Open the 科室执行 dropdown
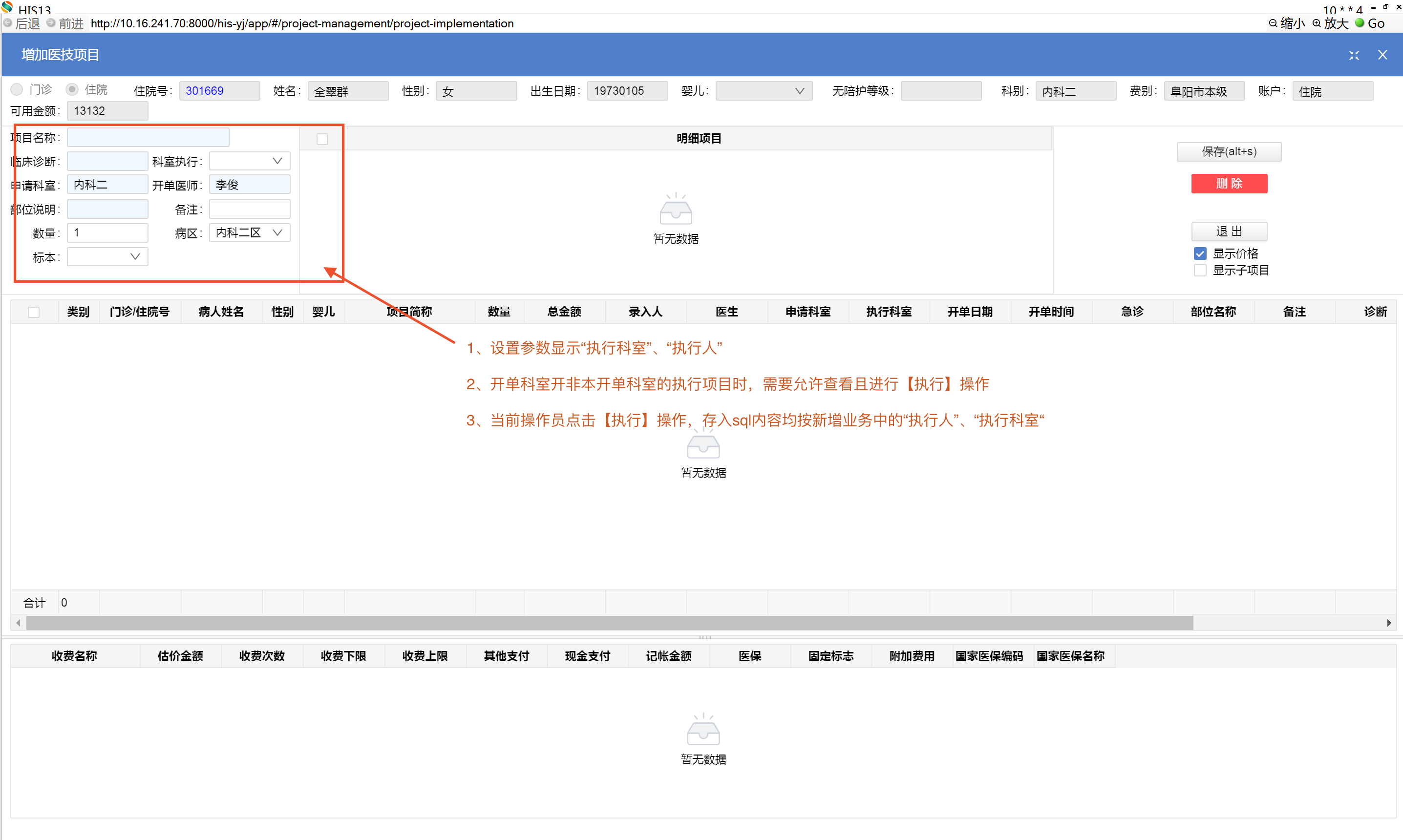1403x840 pixels. (x=250, y=161)
